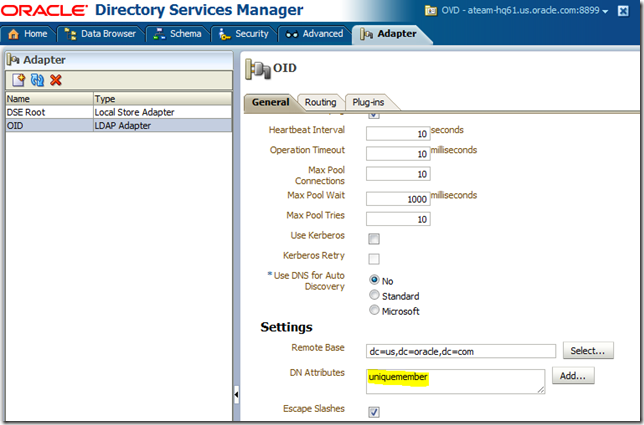Click the Security tab icon
Viewport: 644px width, 425px height.
point(224,34)
